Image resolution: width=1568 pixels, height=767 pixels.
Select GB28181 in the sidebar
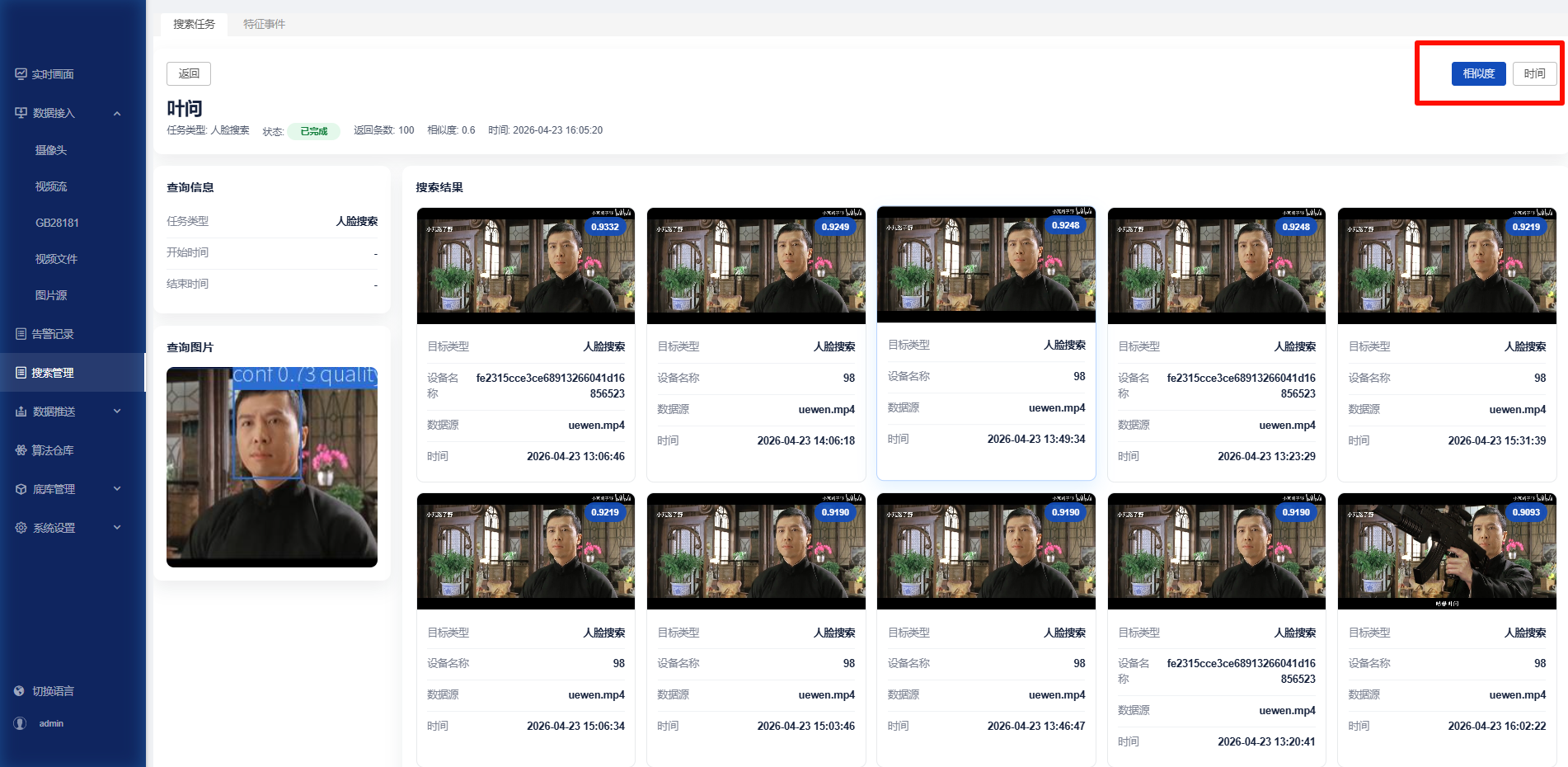point(57,223)
